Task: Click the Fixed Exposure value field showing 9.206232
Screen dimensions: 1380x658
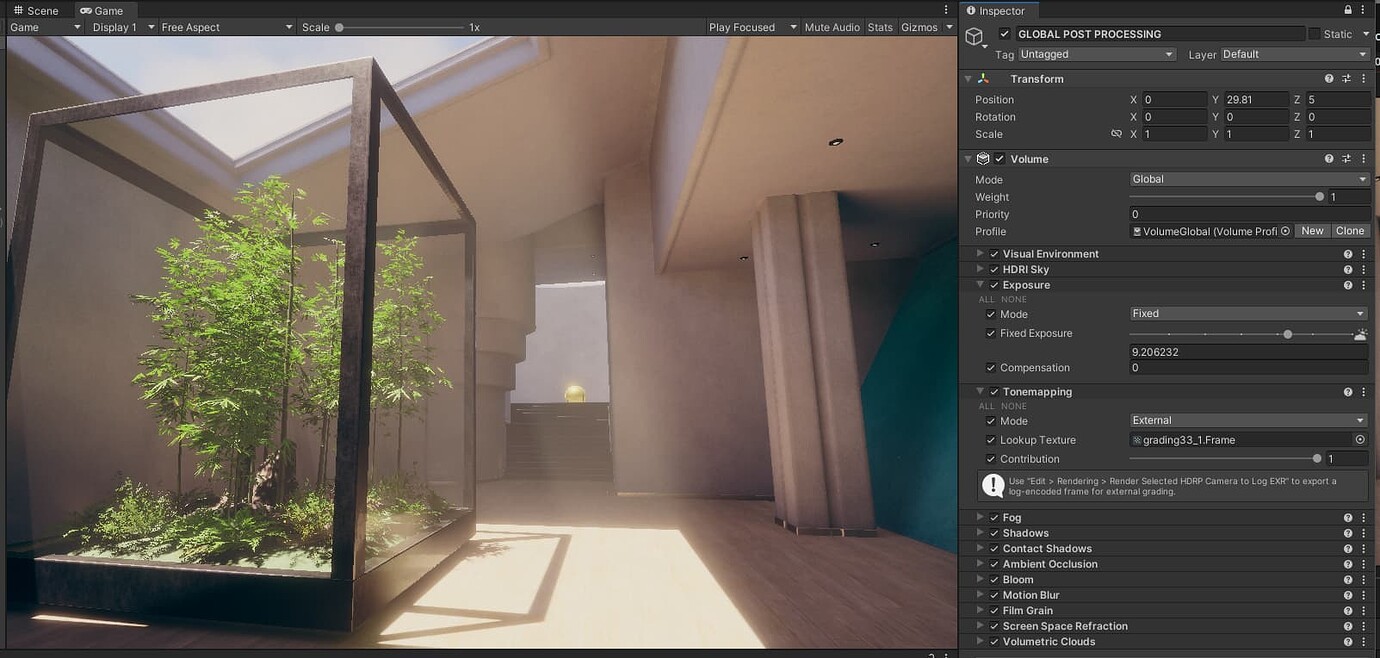Action: [1248, 351]
